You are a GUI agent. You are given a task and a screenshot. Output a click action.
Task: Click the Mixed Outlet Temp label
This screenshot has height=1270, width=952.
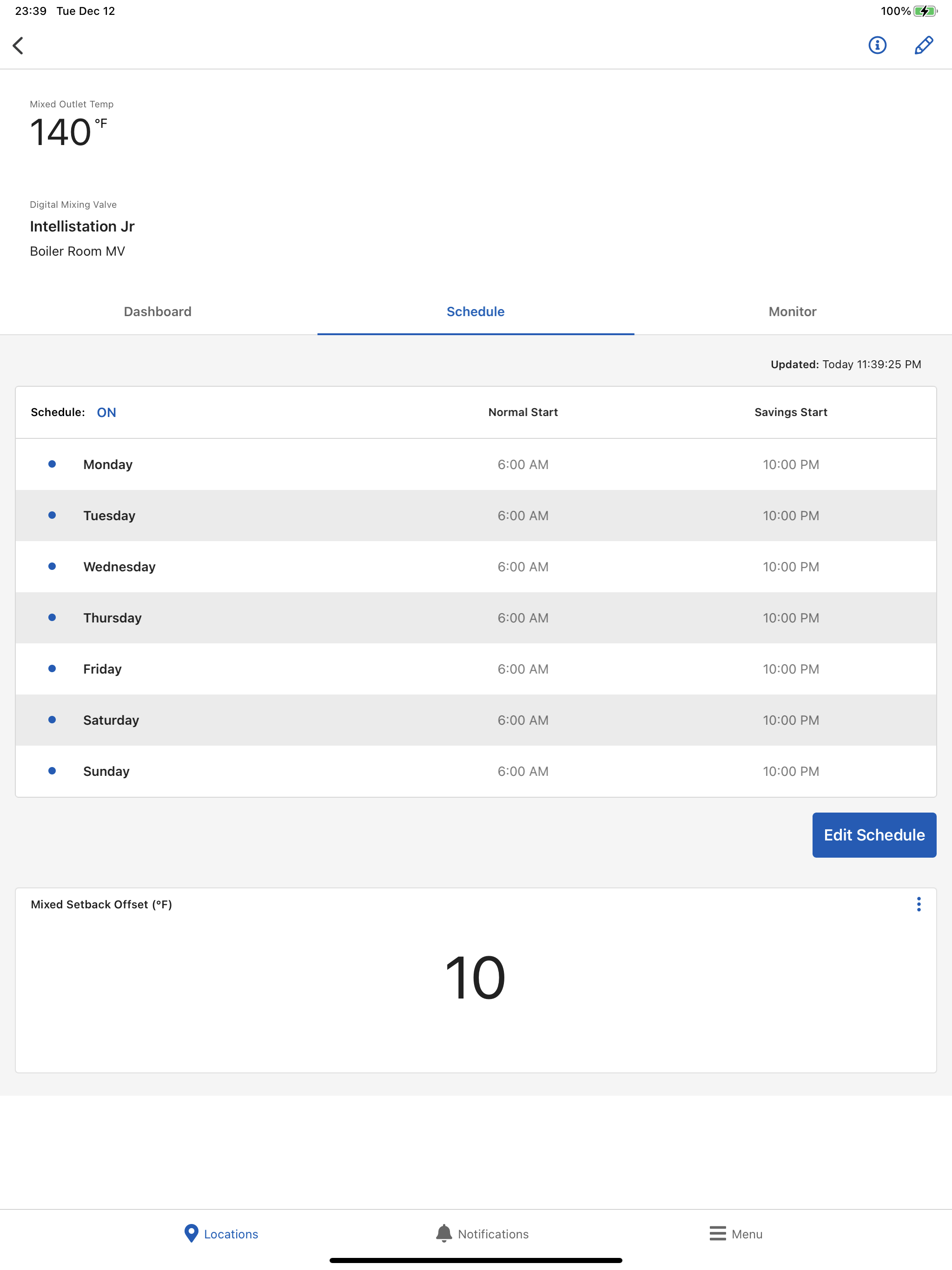click(x=72, y=104)
